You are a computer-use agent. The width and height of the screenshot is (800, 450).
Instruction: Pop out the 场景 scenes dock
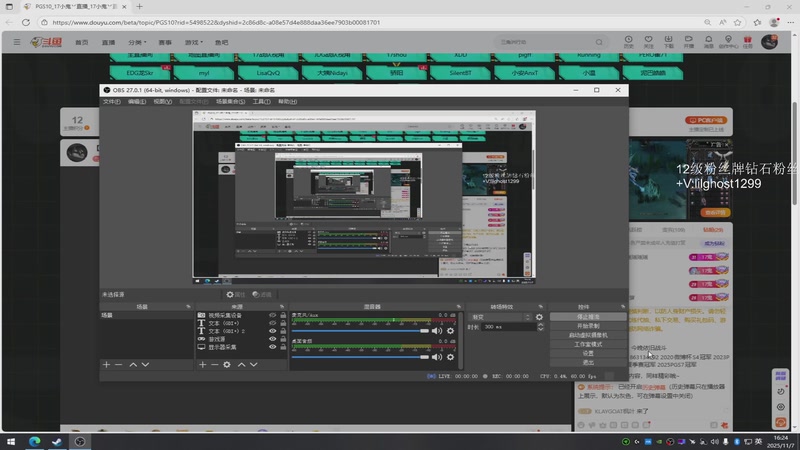188,307
